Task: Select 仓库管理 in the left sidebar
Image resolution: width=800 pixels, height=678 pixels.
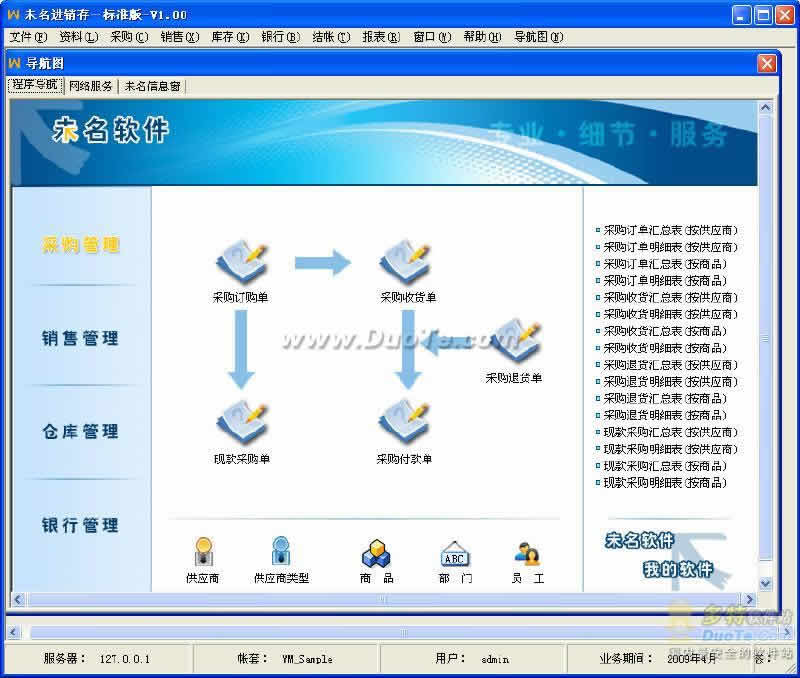Action: 81,432
